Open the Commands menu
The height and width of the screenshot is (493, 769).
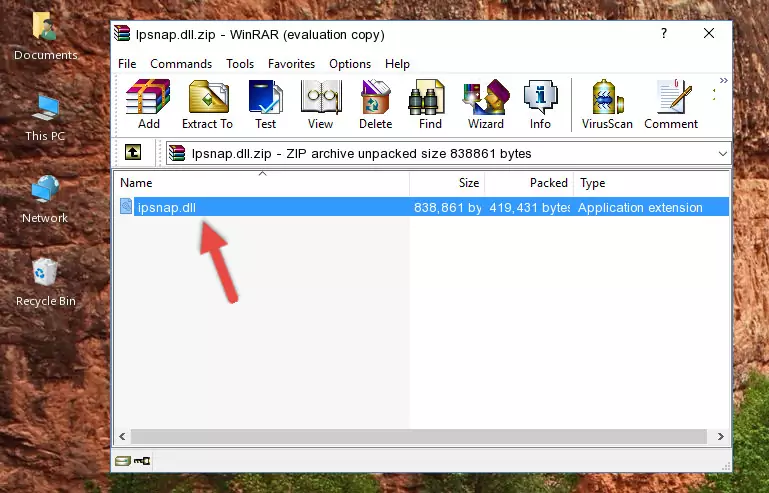click(x=181, y=64)
